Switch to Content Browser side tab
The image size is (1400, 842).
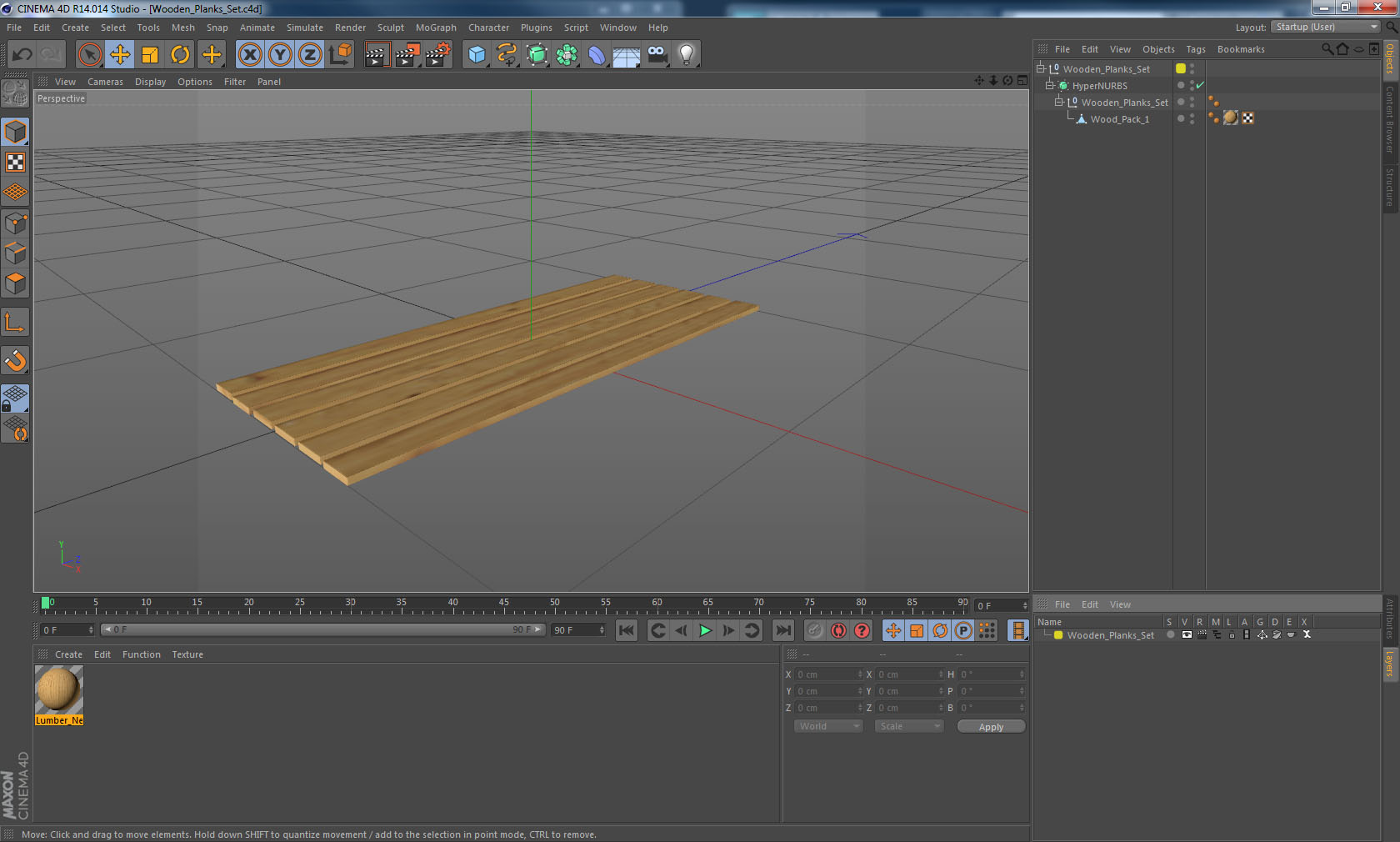coord(1390,119)
